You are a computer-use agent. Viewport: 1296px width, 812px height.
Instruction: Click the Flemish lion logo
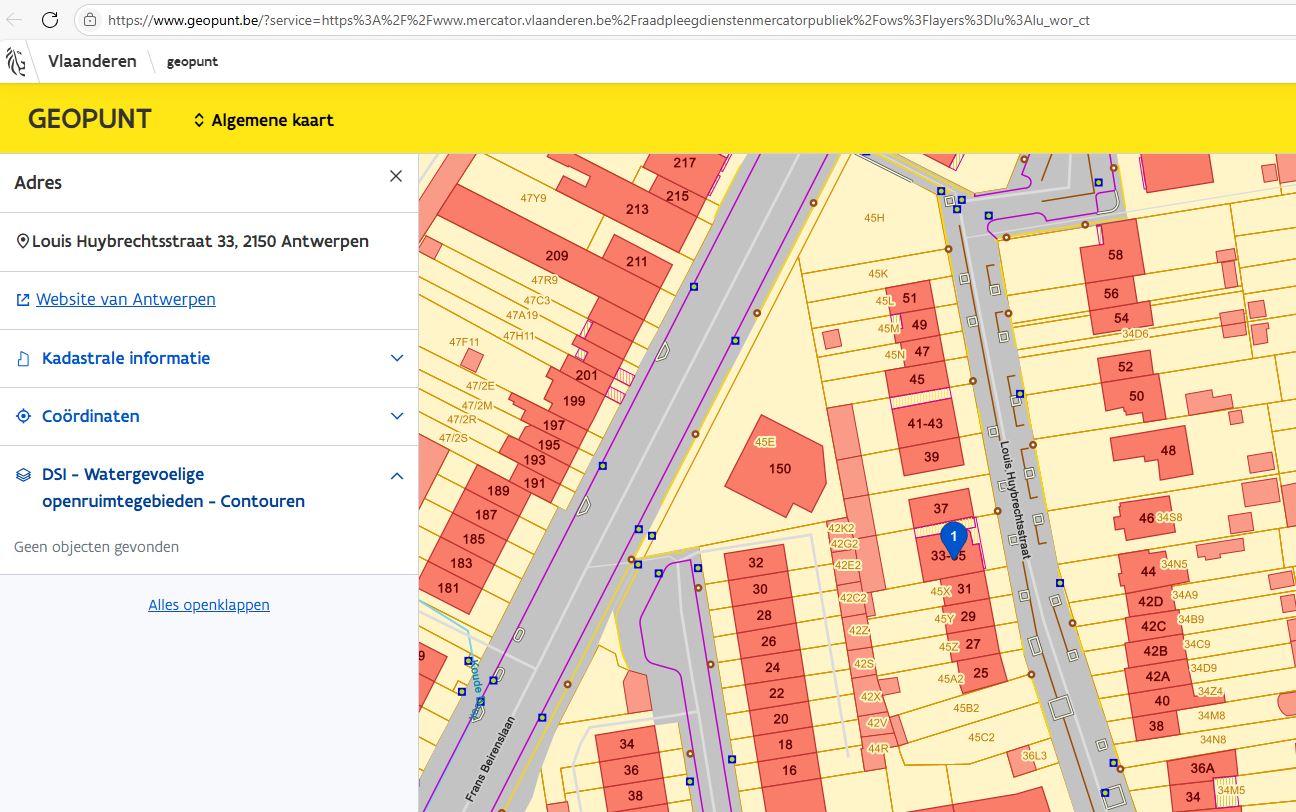[16, 61]
